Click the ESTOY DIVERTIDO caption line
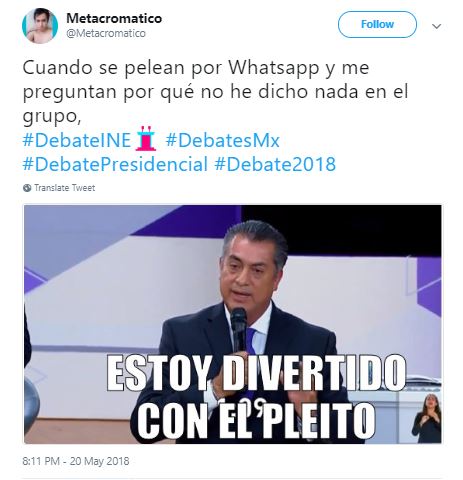463x480 pixels. [256, 373]
